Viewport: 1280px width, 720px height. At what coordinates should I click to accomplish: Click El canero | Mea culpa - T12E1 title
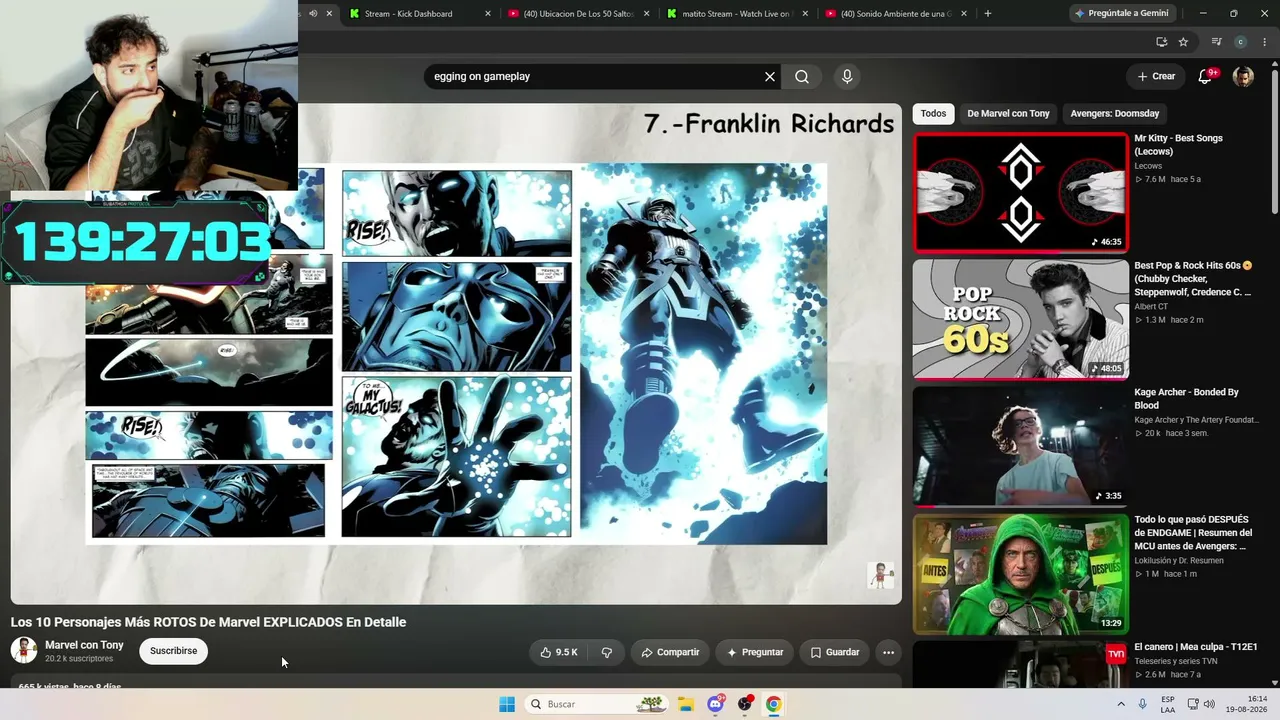pyautogui.click(x=1195, y=647)
